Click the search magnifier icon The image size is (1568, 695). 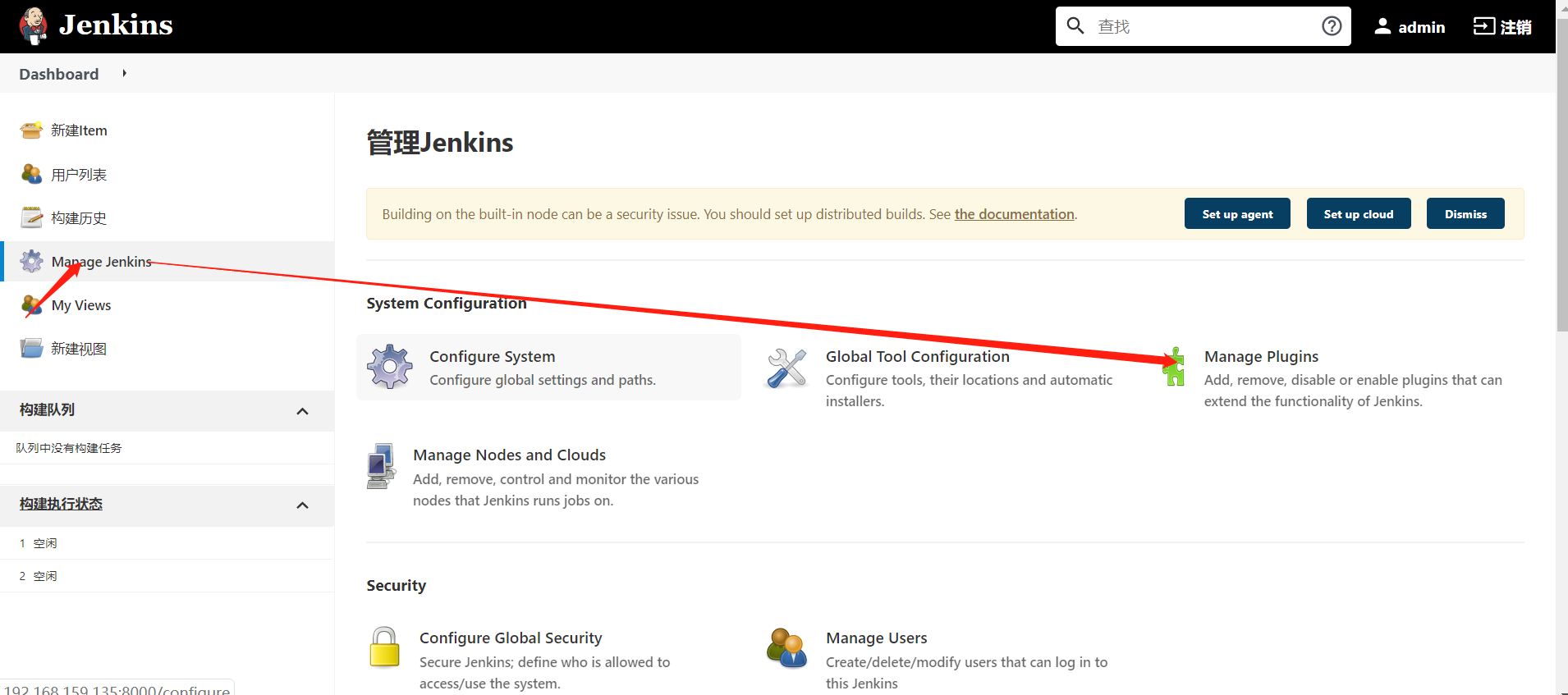tap(1075, 26)
